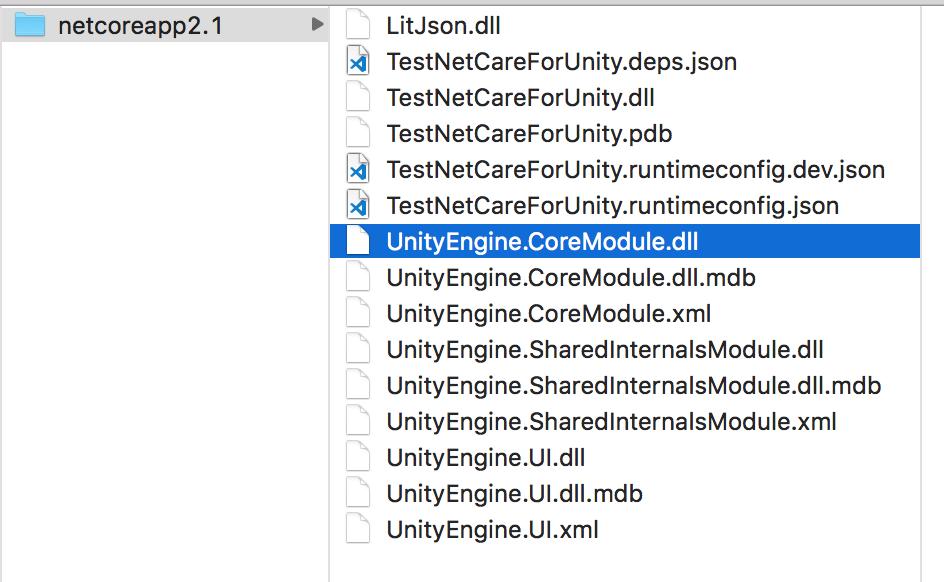Expand the netcoreapp2.1 folder via its disclosure arrow
Image resolution: width=944 pixels, height=582 pixels.
pyautogui.click(x=318, y=24)
